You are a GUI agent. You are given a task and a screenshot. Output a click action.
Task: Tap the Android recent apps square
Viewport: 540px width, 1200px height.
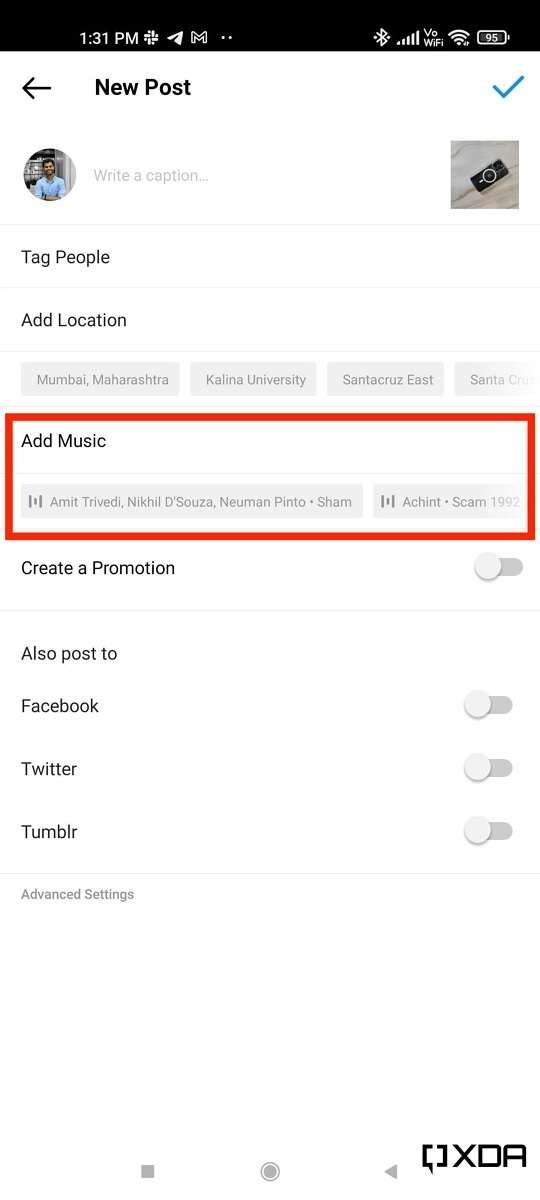click(x=148, y=1171)
